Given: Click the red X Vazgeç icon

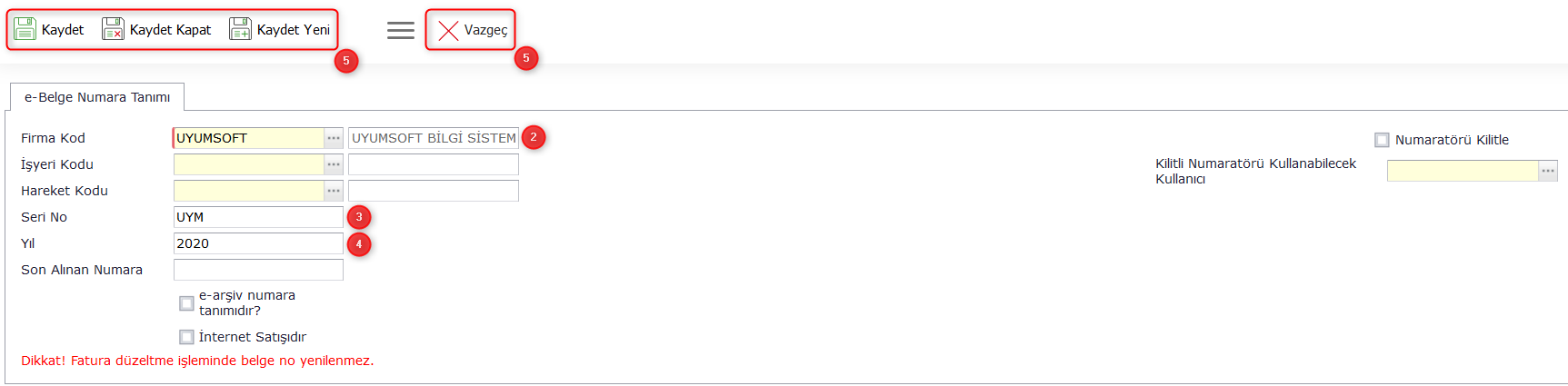Looking at the screenshot, I should (x=448, y=30).
